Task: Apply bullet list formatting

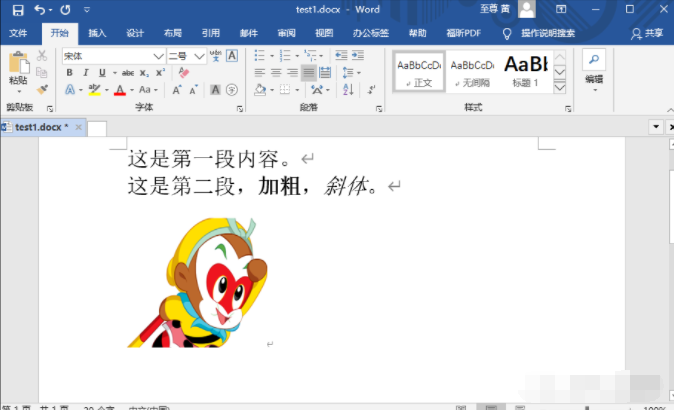Action: [260, 55]
